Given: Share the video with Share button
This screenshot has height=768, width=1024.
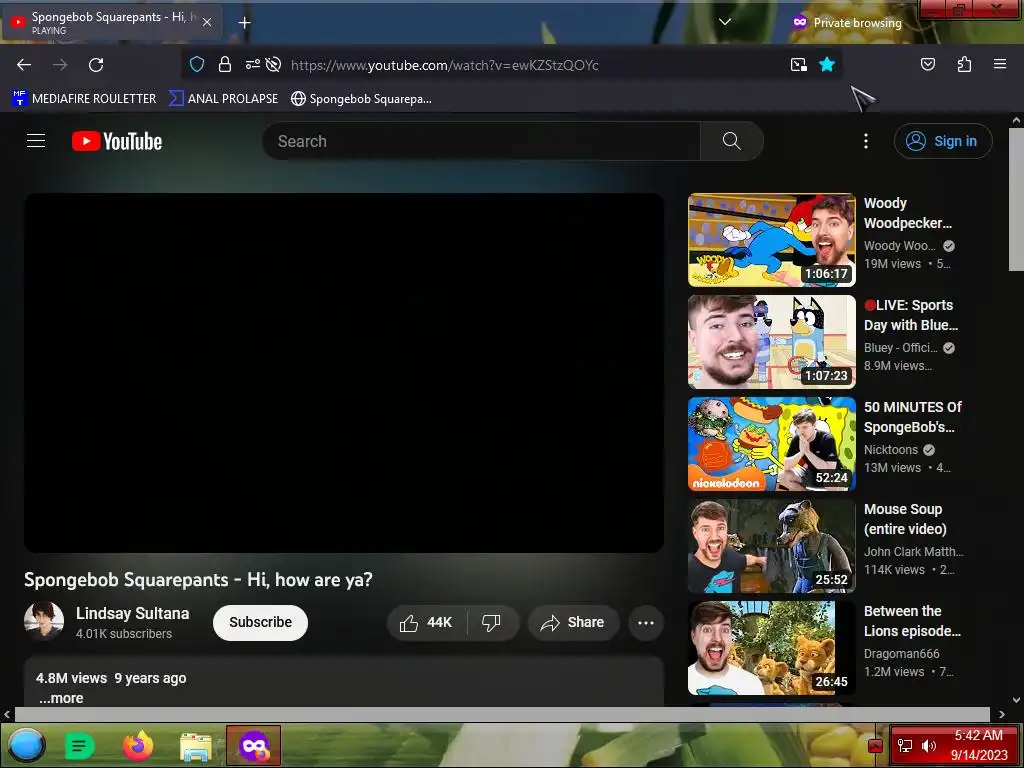Looking at the screenshot, I should pos(573,623).
